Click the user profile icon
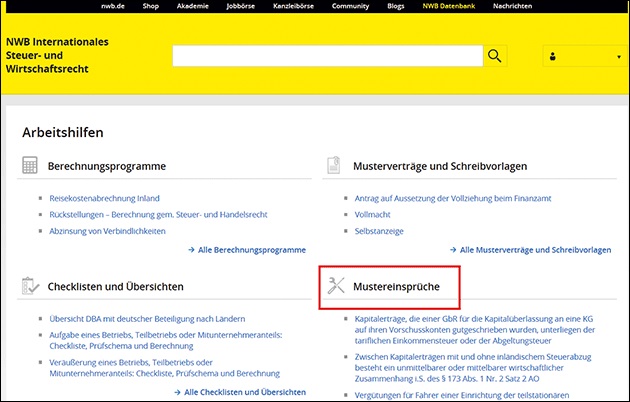This screenshot has width=630, height=402. 552,57
